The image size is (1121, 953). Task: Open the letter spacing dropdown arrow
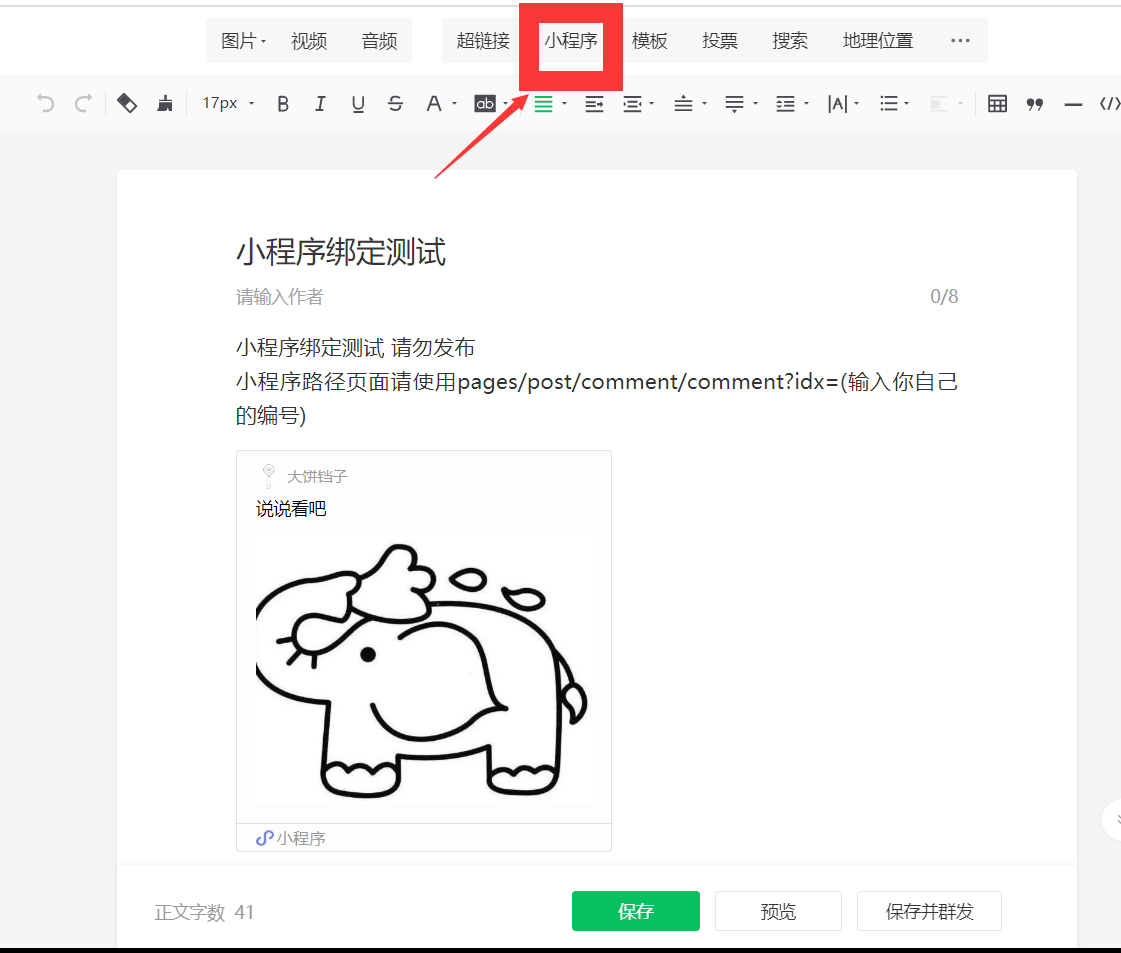856,104
